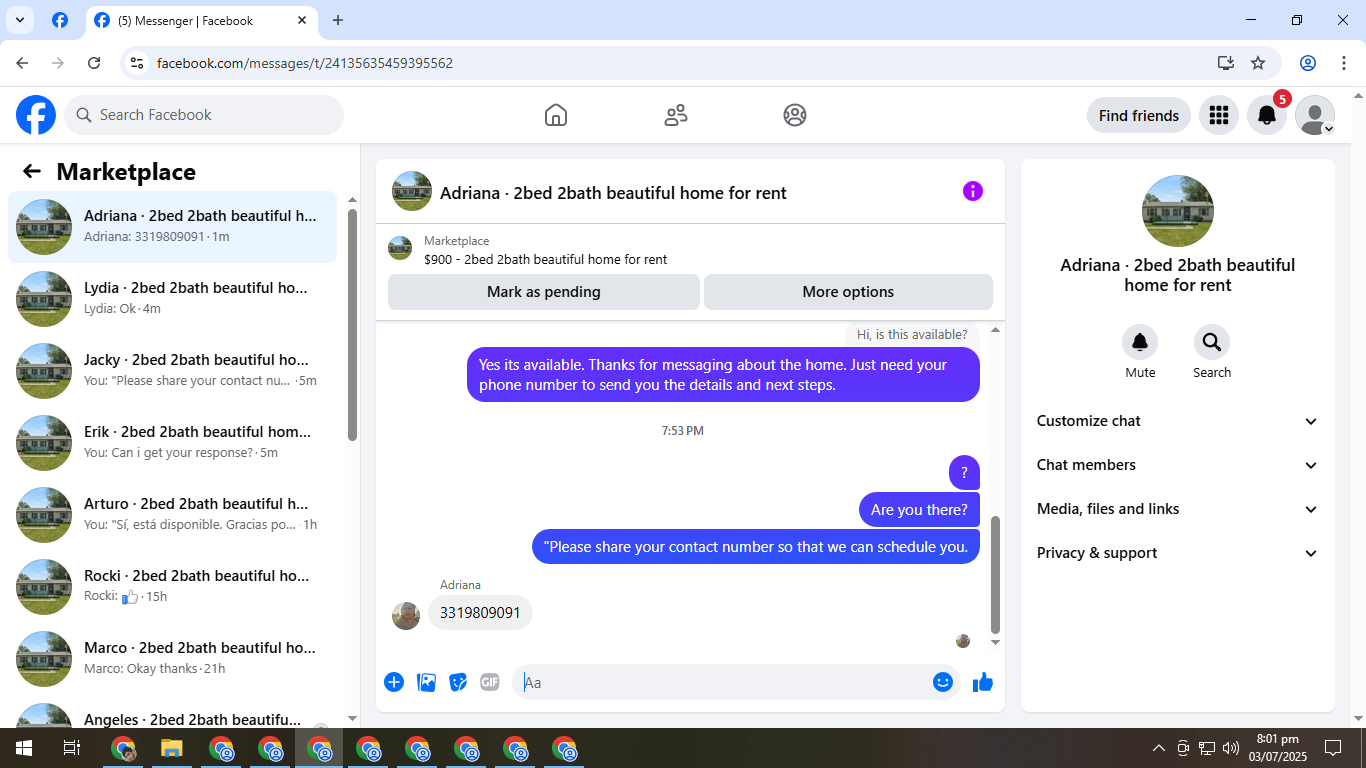Viewport: 1366px width, 768px height.
Task: Expand Privacy & support section
Action: coord(1178,553)
